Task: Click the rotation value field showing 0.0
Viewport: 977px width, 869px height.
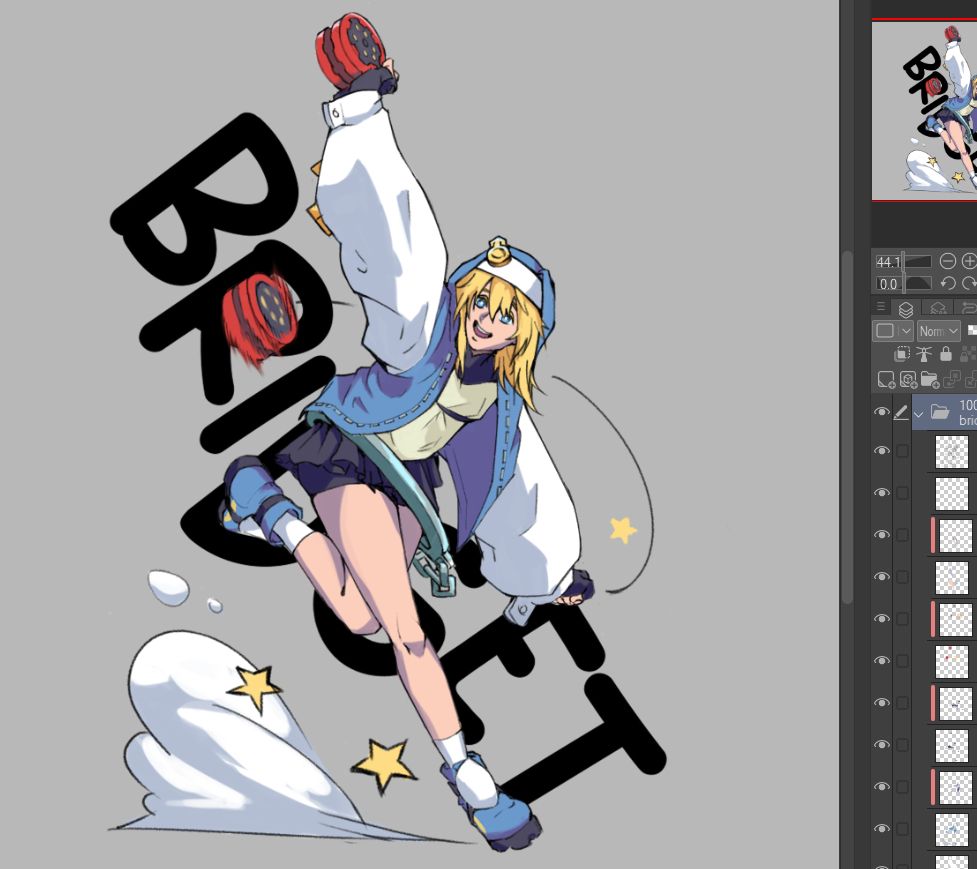Action: pos(888,284)
